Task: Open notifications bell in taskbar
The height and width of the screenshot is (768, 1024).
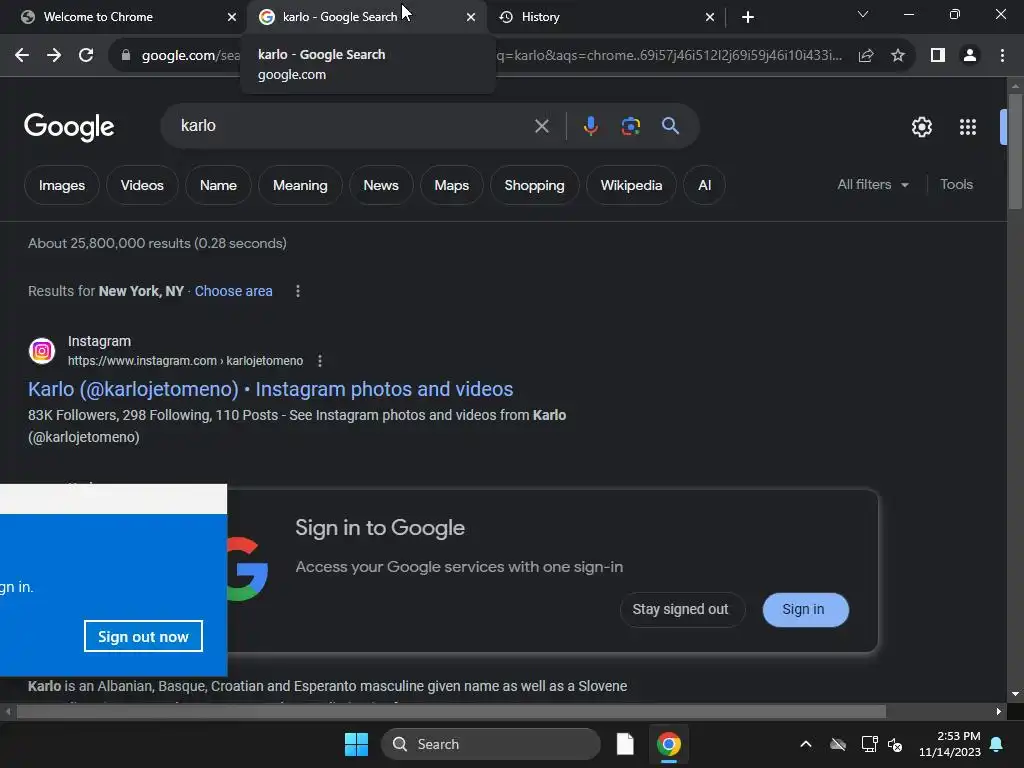Action: coord(997,744)
